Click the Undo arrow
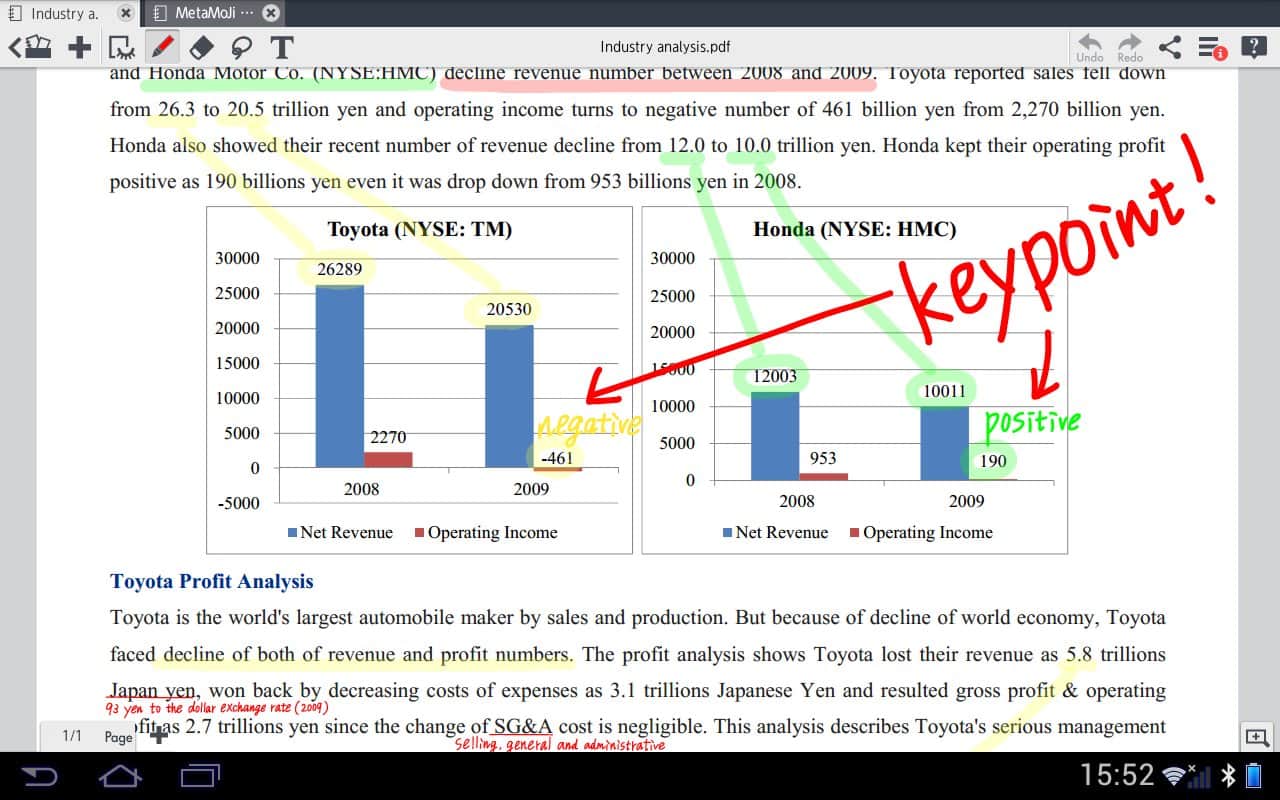The width and height of the screenshot is (1280, 800). coord(1090,47)
